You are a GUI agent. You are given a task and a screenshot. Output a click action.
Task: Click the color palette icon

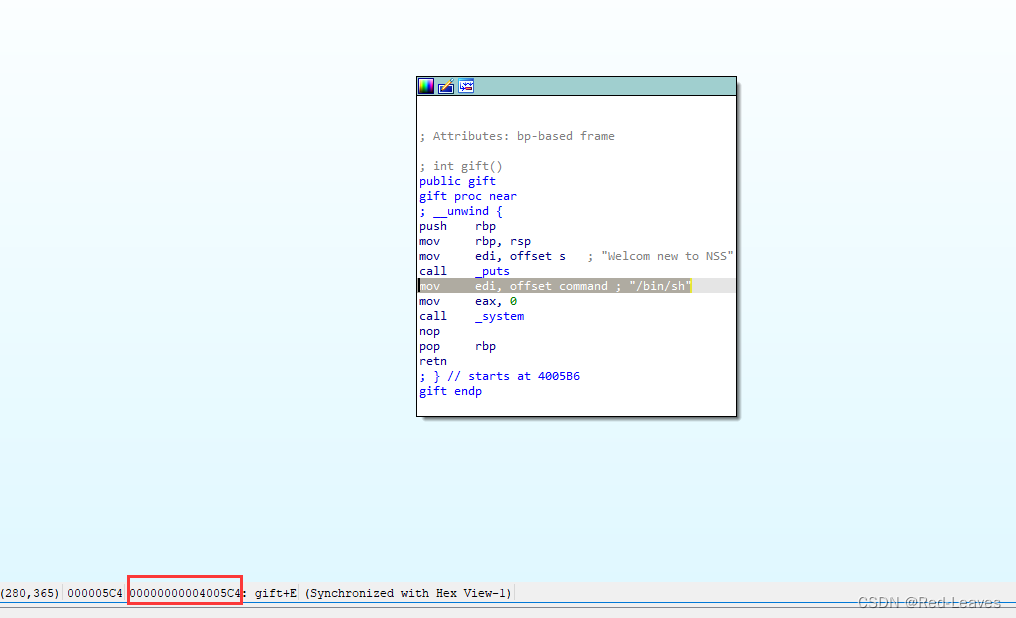click(x=425, y=86)
